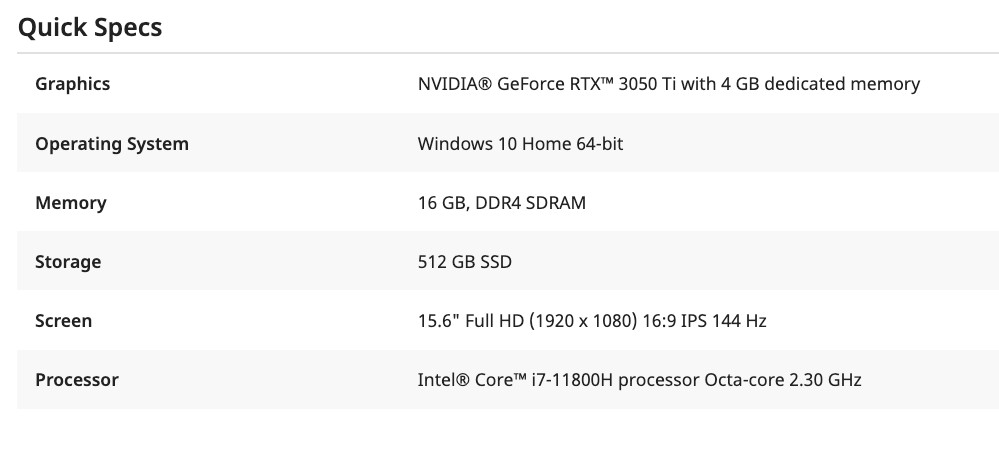999x449 pixels.
Task: Click the Quick Specs heading
Action: tap(90, 28)
